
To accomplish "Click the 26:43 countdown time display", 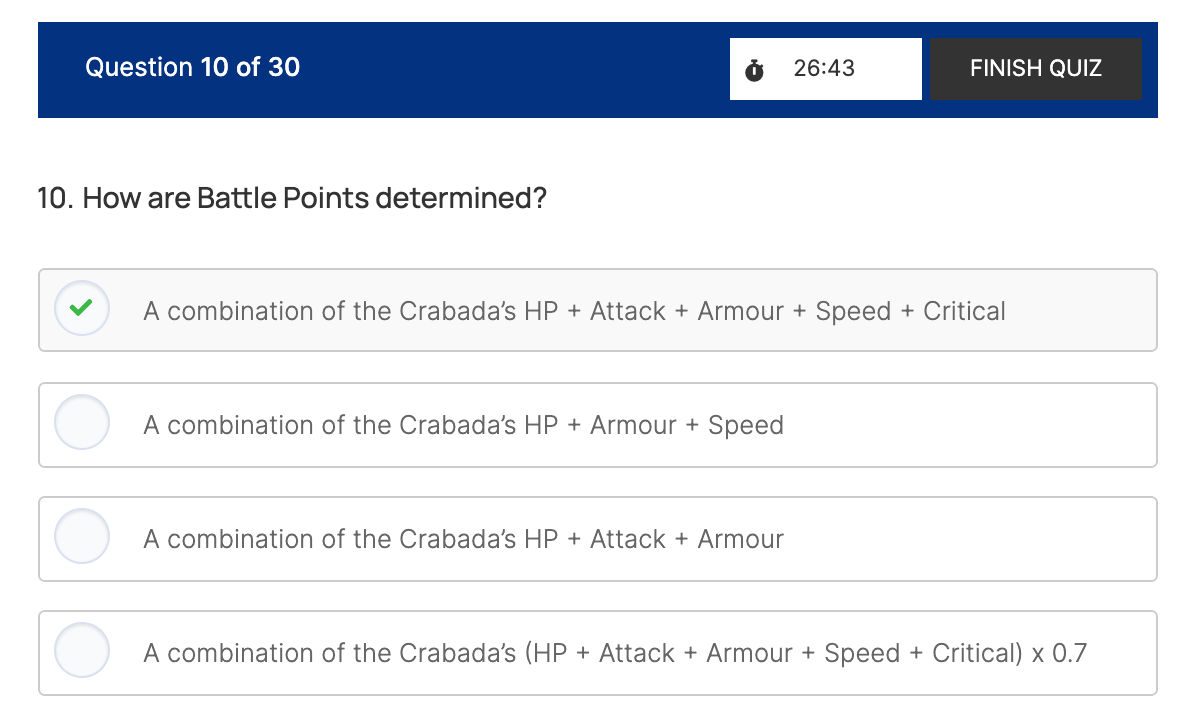I will [824, 68].
